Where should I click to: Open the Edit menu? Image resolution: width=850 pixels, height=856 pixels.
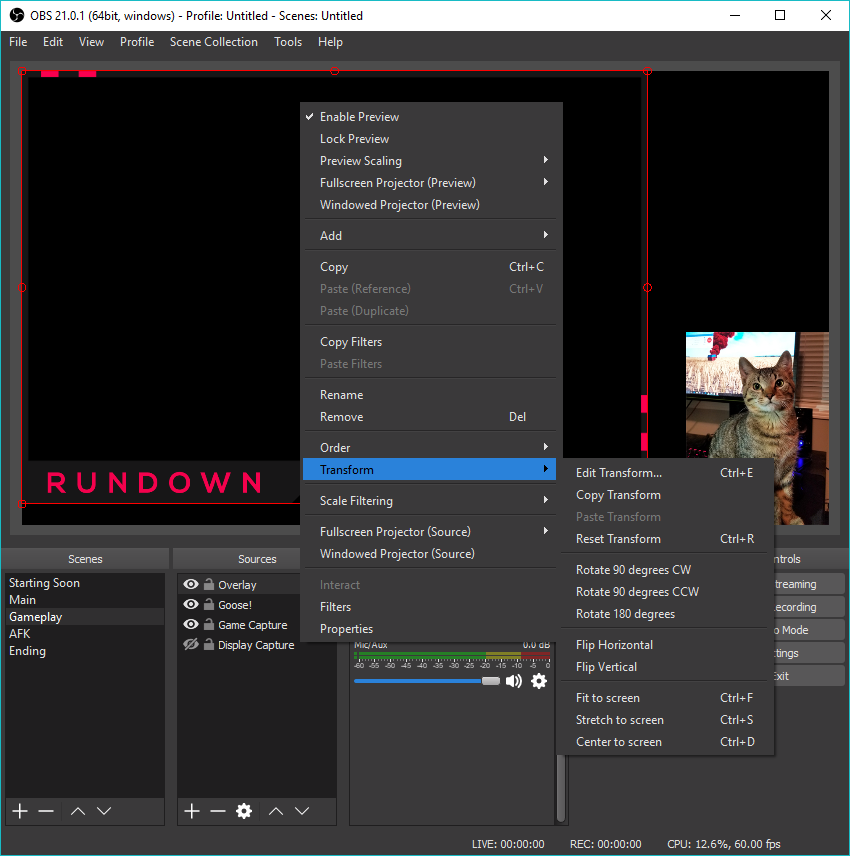tap(53, 42)
